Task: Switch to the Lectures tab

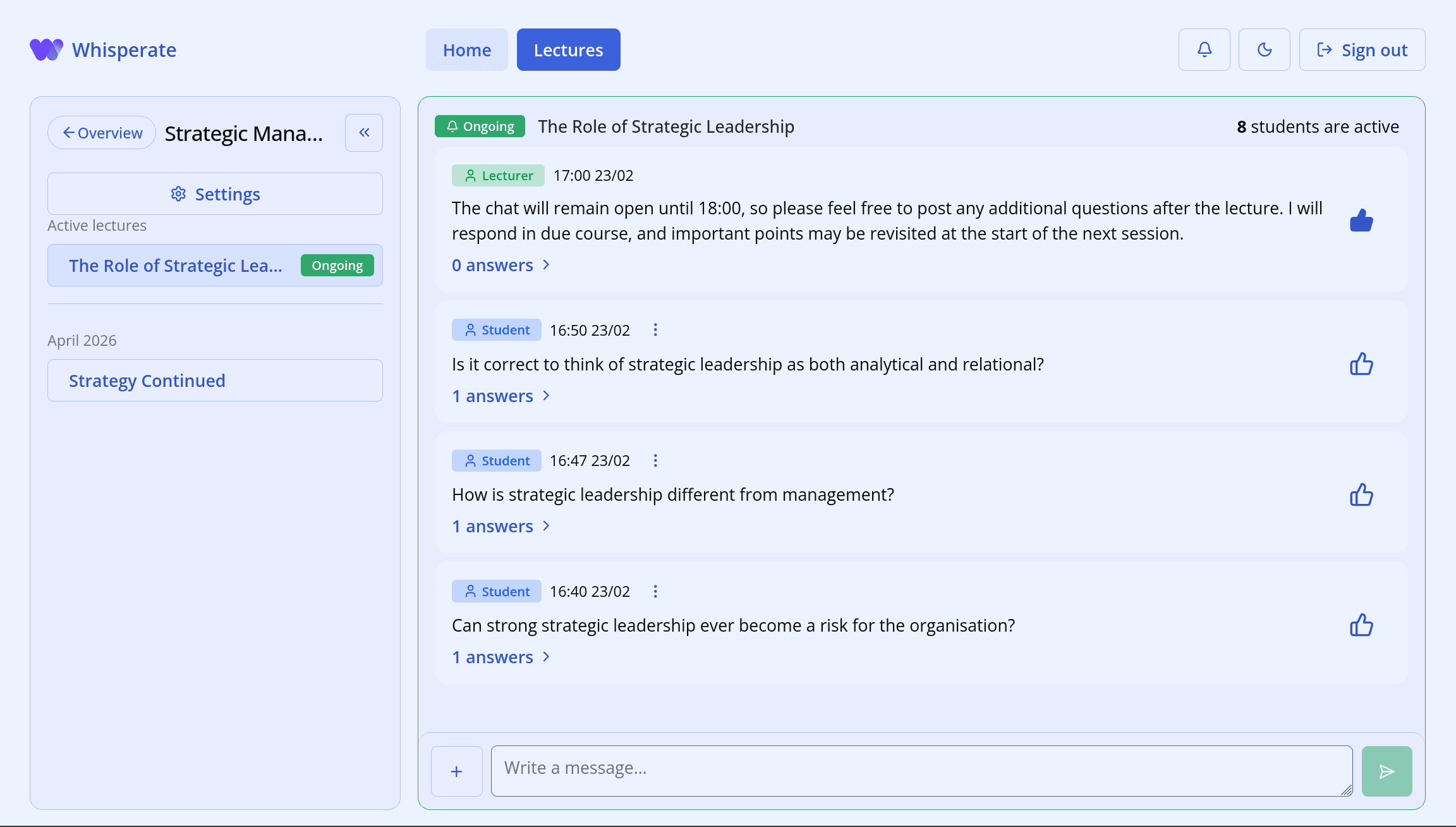Action: (567, 49)
